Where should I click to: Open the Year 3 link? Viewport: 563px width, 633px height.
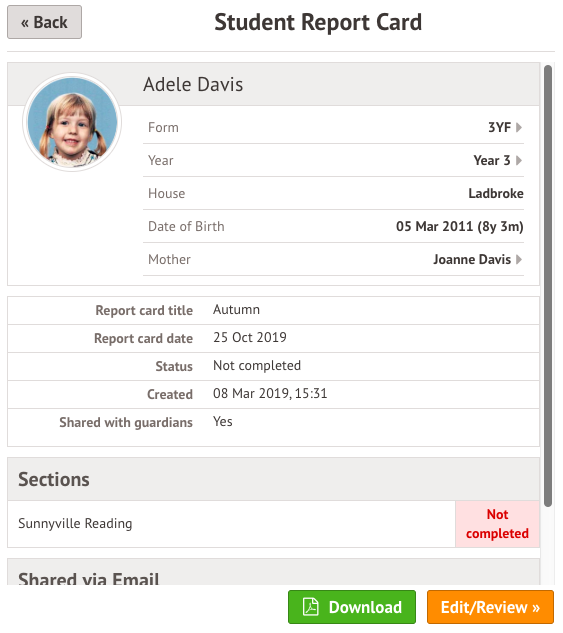tap(492, 161)
